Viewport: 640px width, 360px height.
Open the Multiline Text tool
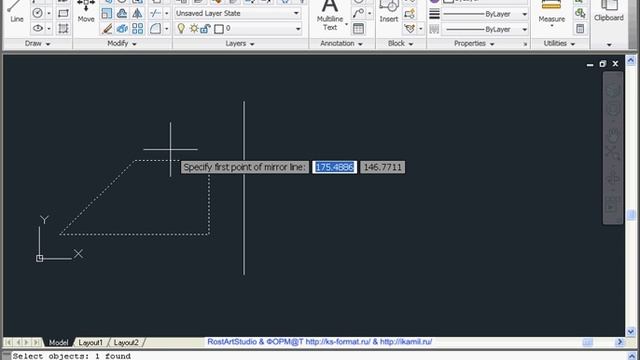pos(330,15)
